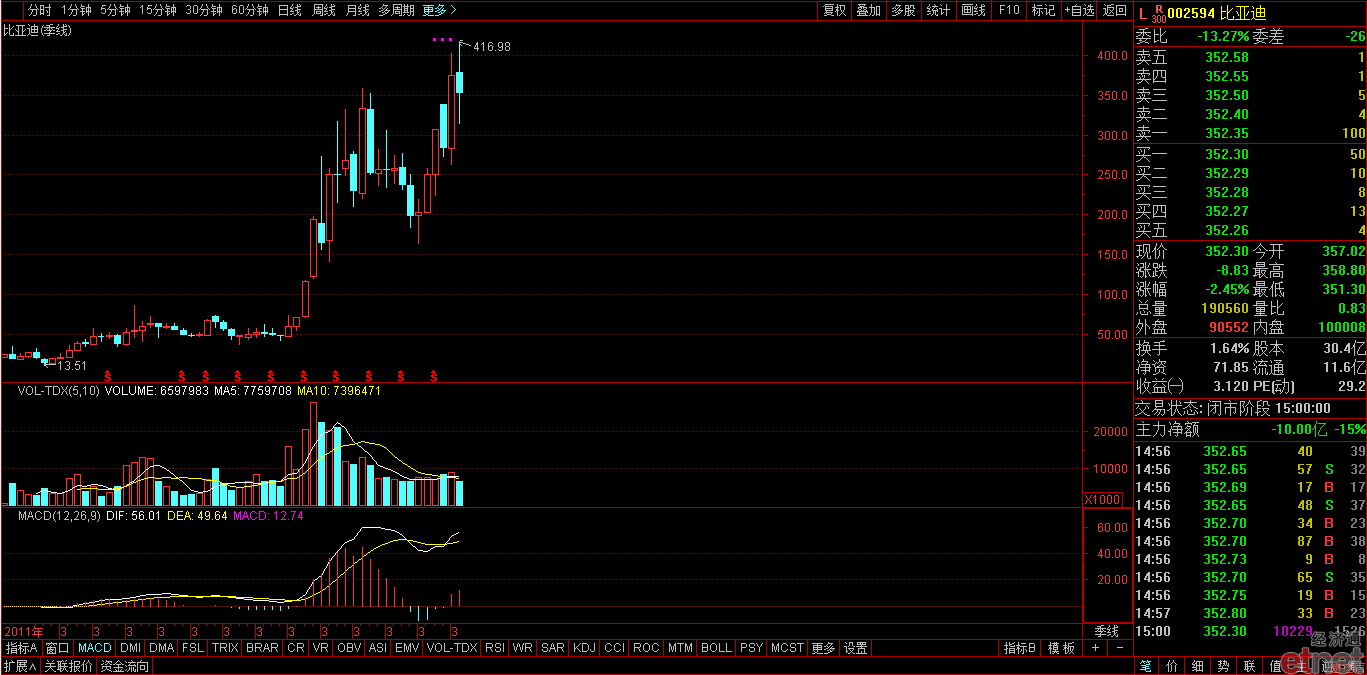Zoom out the chart with the − button

click(x=1119, y=648)
